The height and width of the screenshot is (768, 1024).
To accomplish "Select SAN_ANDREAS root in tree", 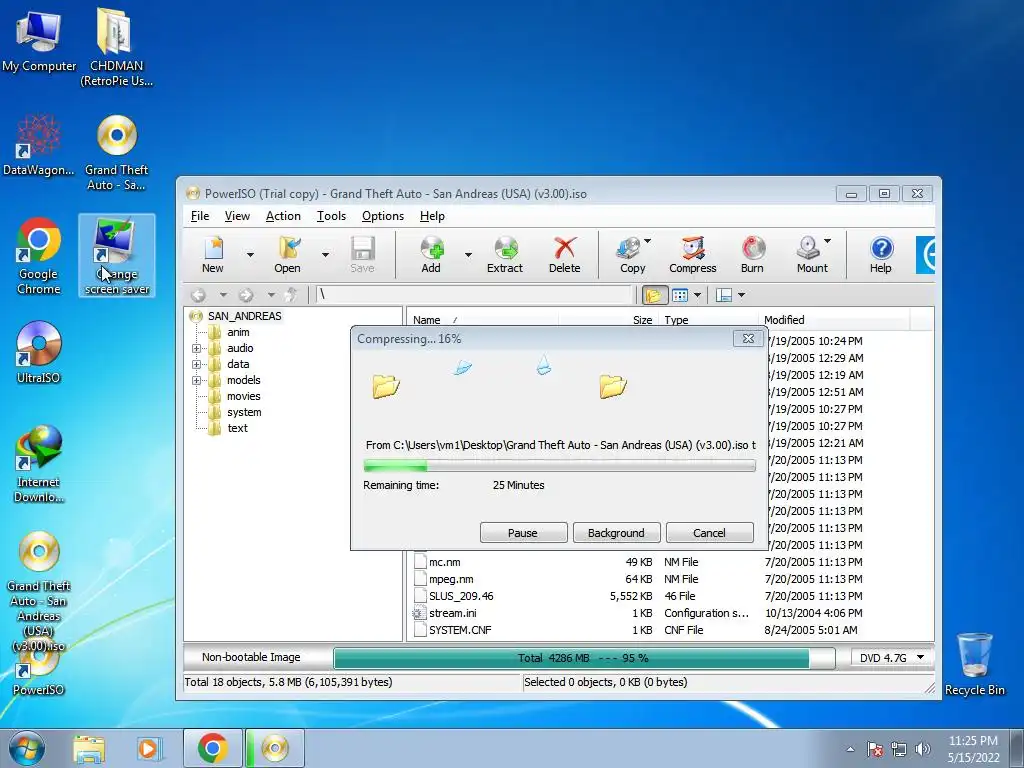I will (244, 316).
